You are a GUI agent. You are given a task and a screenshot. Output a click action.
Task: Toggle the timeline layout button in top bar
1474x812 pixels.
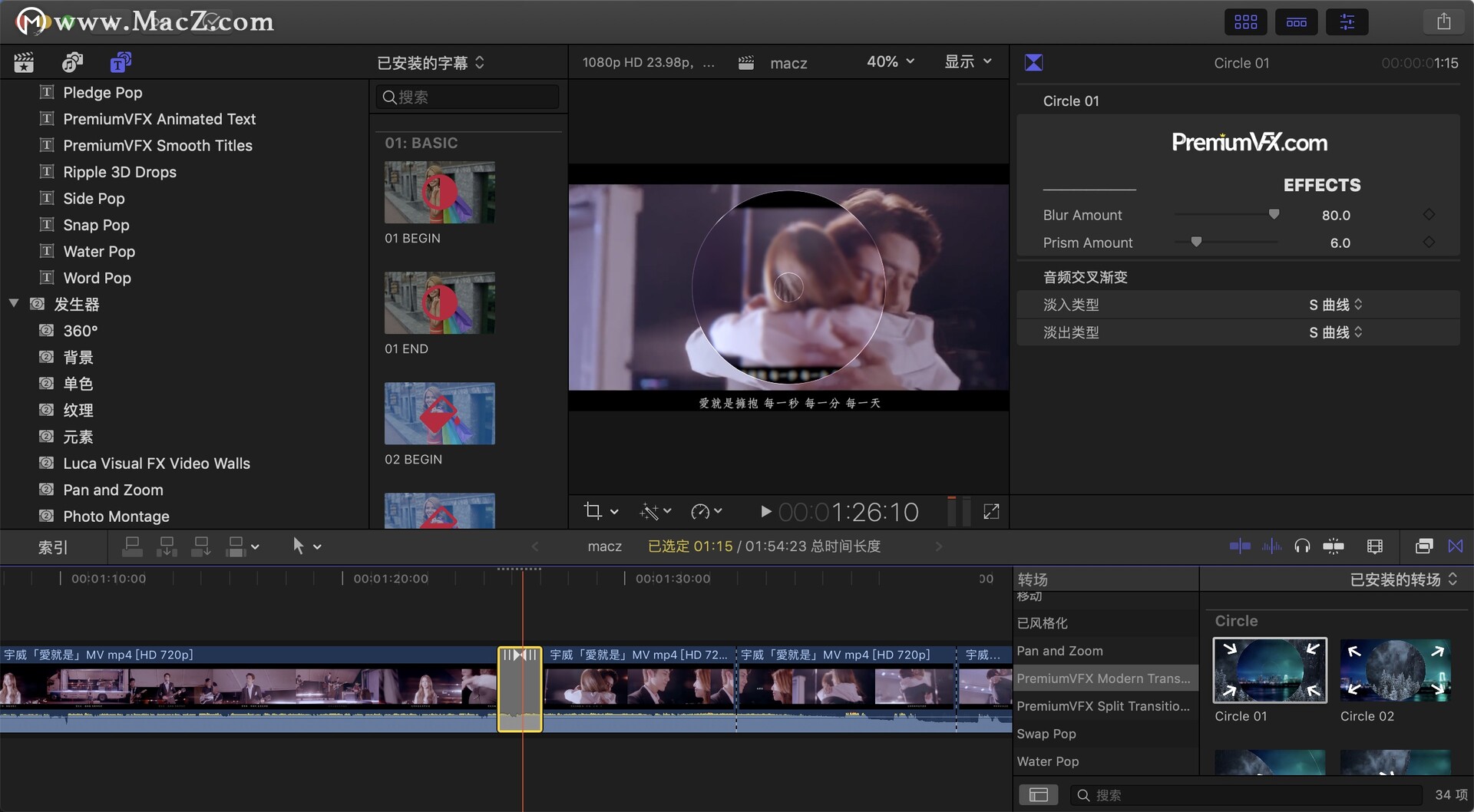coord(1296,21)
